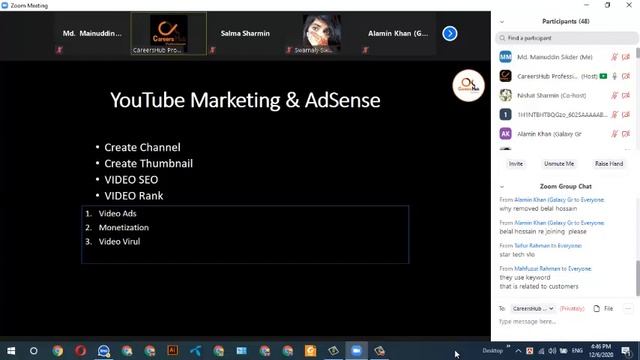The image size is (640, 360).
Task: Click CareersHub avatar in participants list
Action: point(505,76)
